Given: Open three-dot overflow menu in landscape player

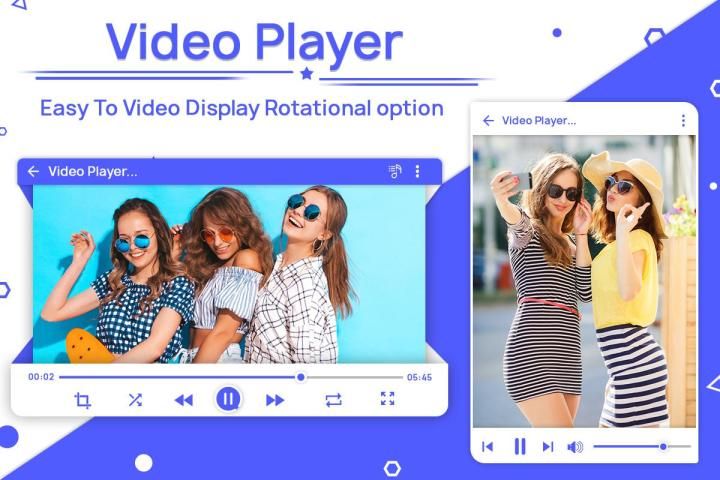Looking at the screenshot, I should pos(417,171).
